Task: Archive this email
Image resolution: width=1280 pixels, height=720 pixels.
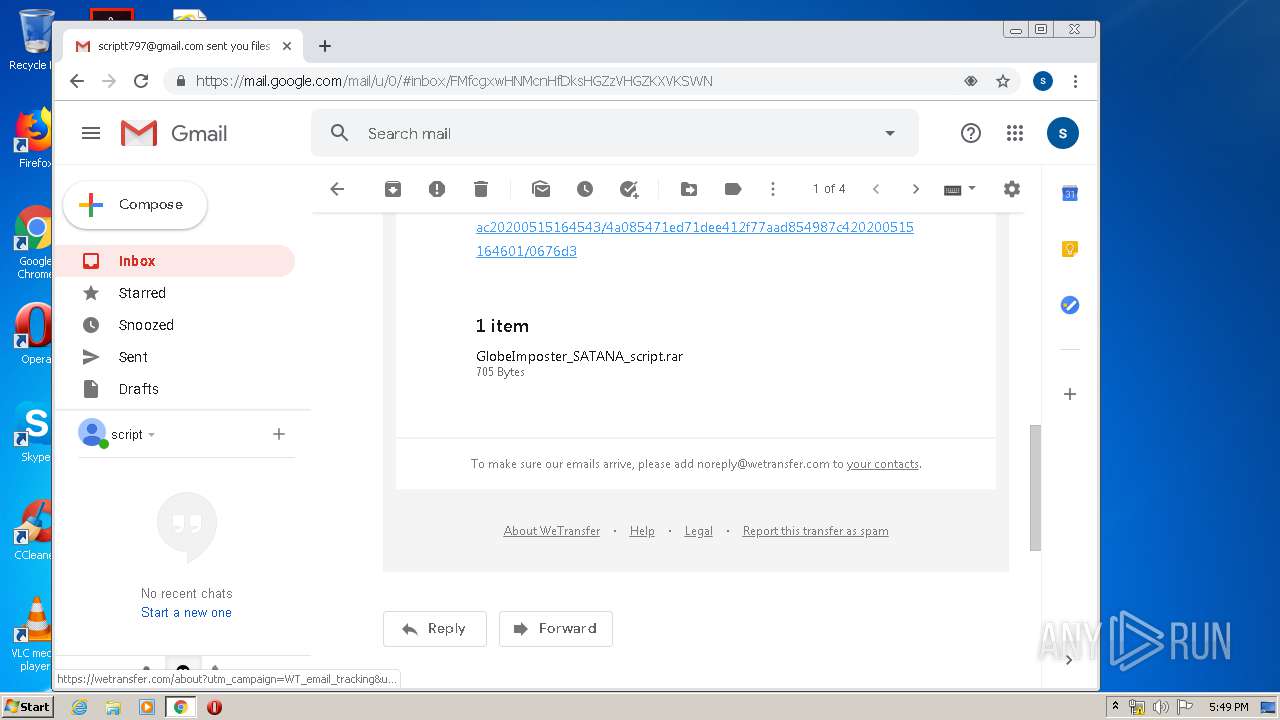Action: 393,189
